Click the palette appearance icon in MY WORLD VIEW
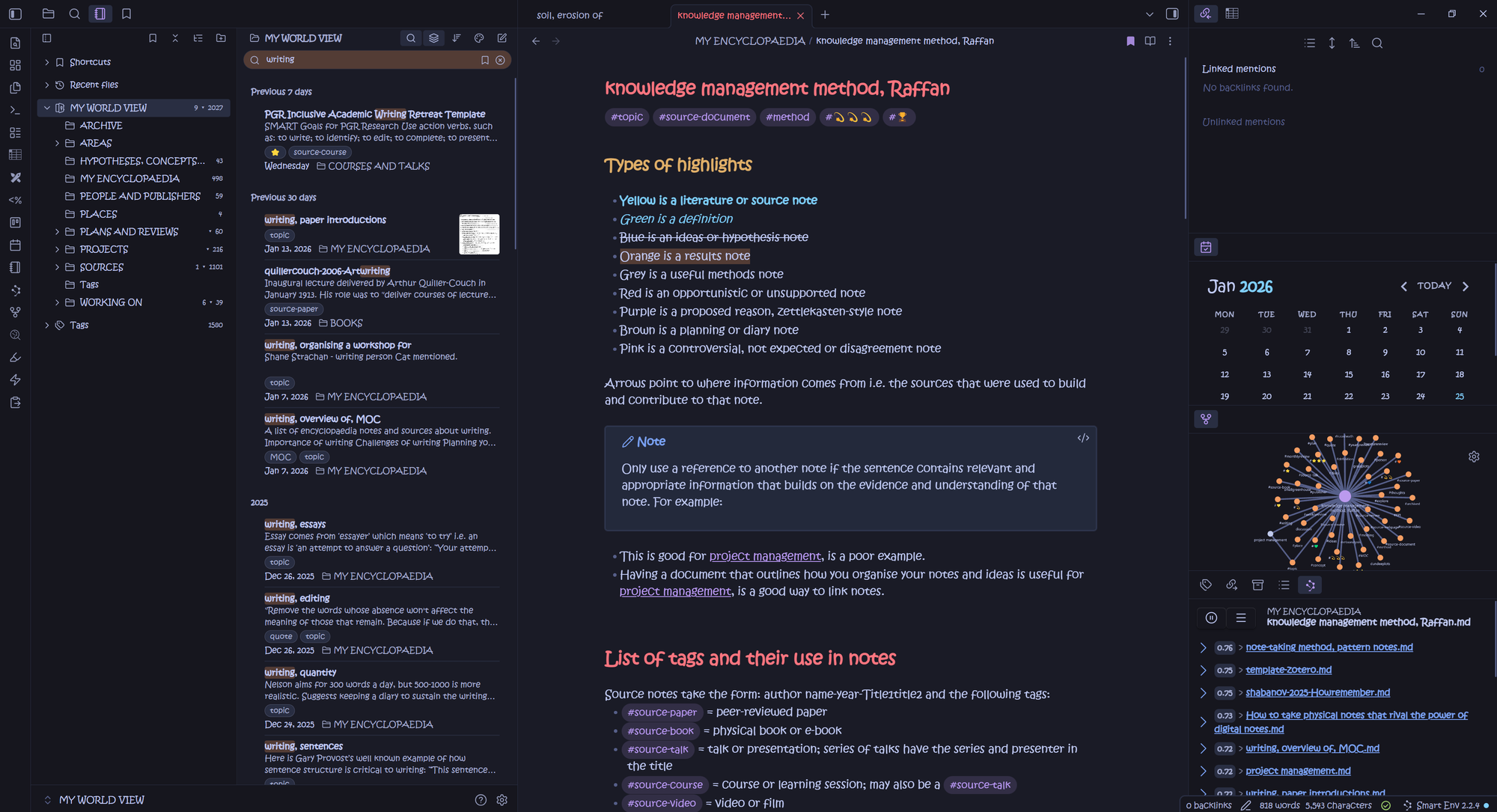1497x812 pixels. [479, 38]
